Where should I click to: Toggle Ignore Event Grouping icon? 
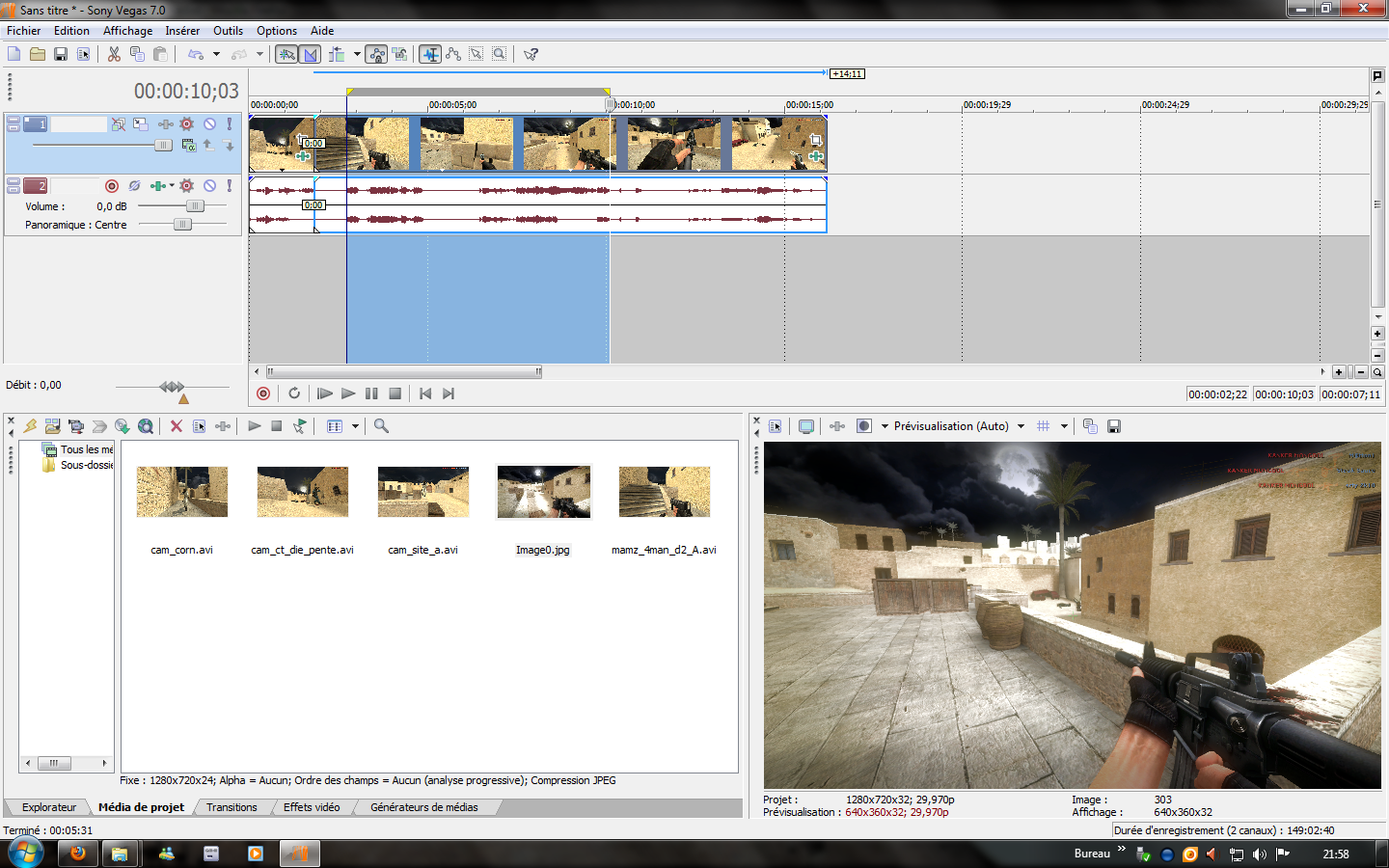click(x=399, y=54)
